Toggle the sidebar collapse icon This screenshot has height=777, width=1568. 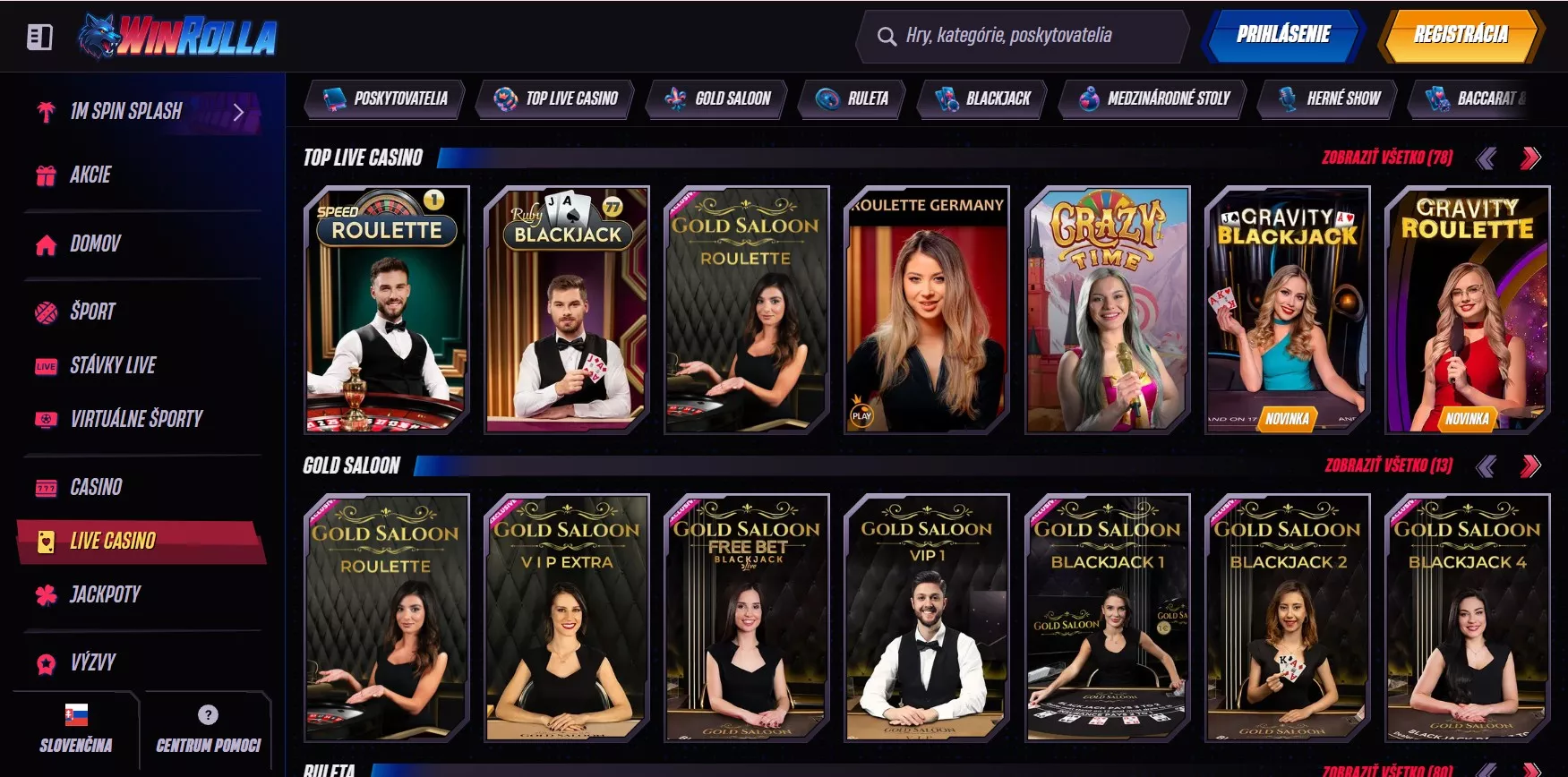click(x=40, y=37)
